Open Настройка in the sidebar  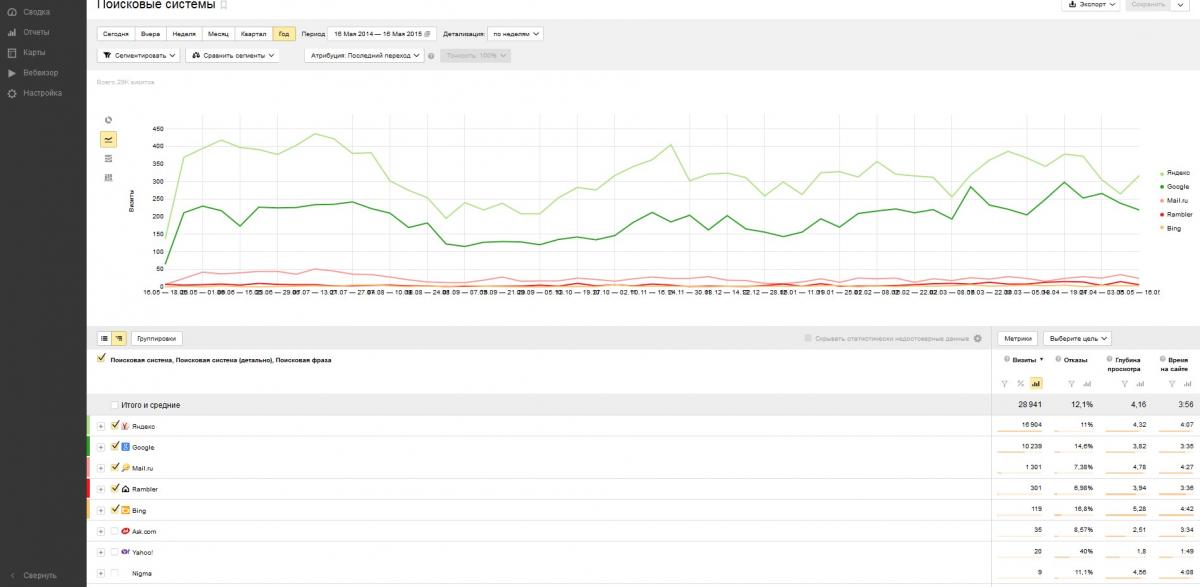tap(35, 93)
